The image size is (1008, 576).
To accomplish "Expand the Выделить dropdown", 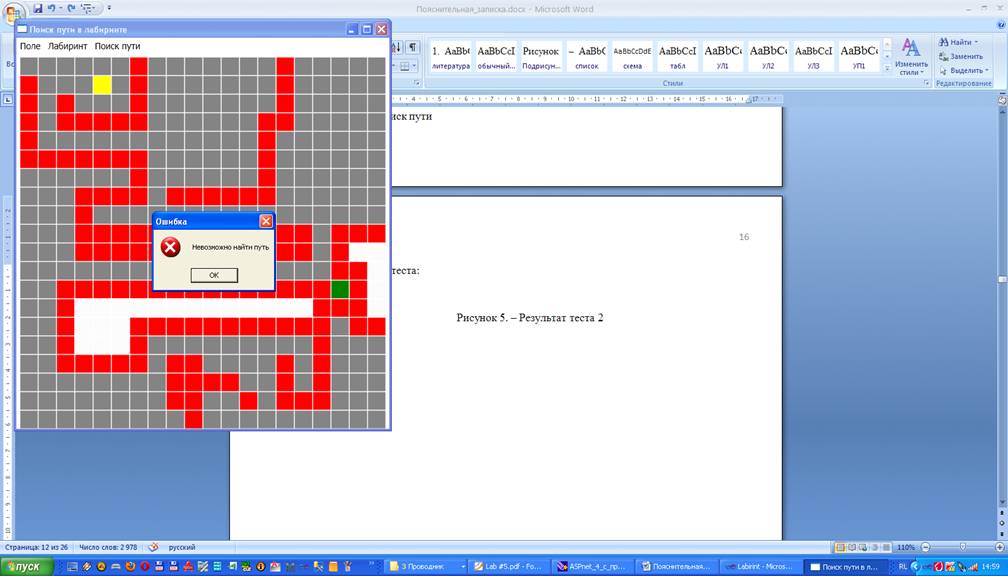I will tap(988, 71).
